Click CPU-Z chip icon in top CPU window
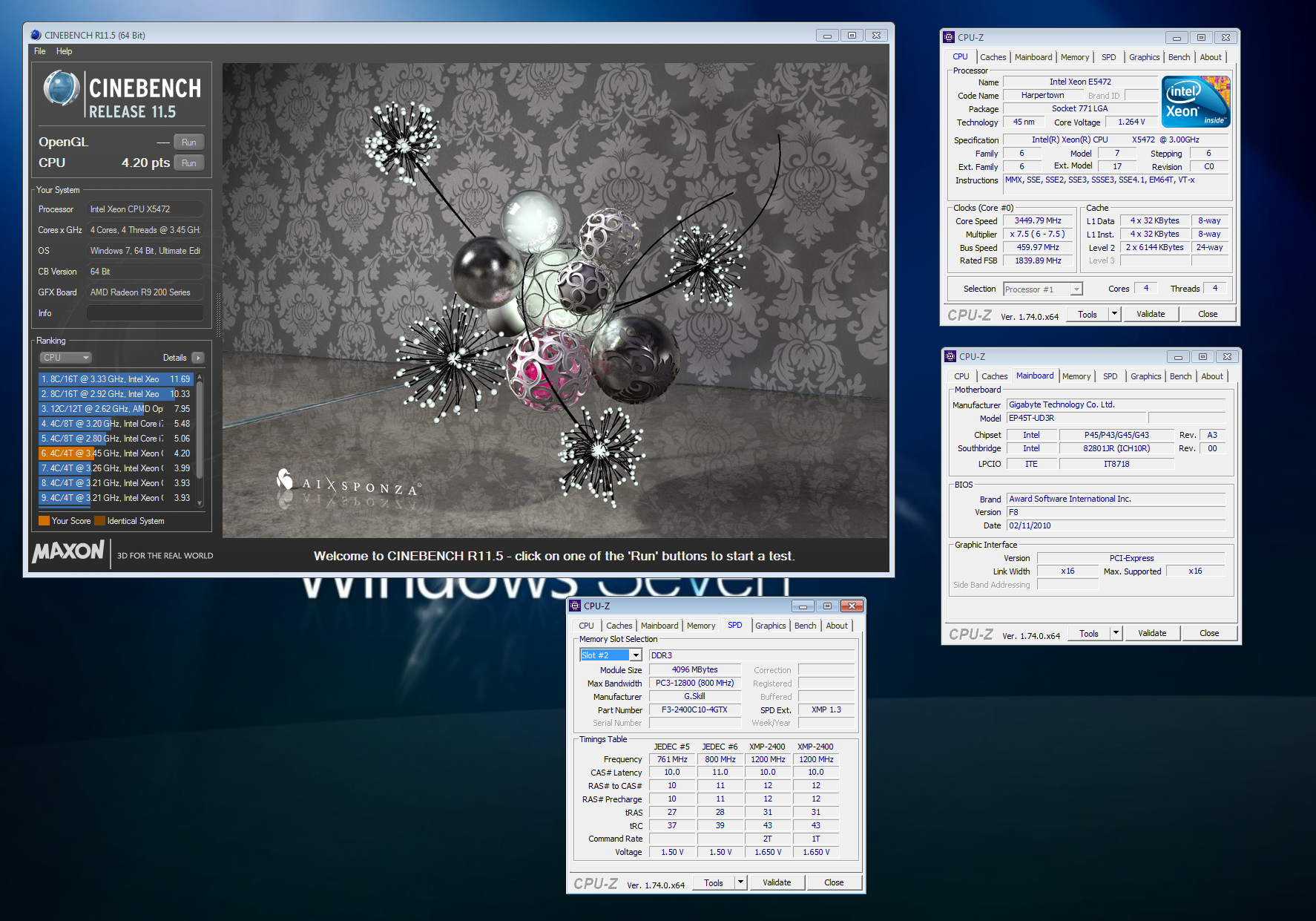Image resolution: width=1316 pixels, height=921 pixels. pos(949,37)
